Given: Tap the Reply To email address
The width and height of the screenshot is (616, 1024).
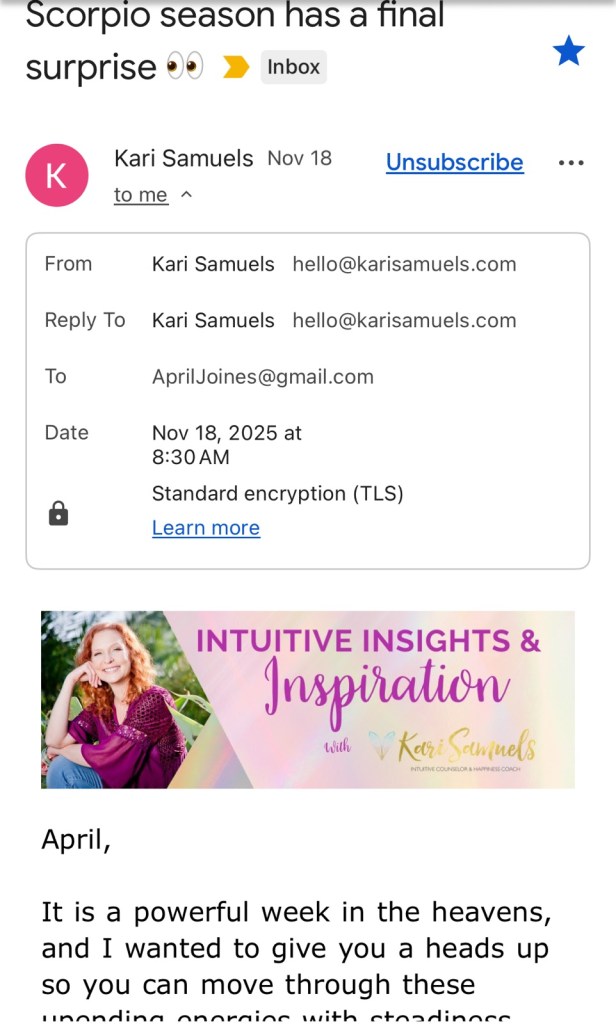Looking at the screenshot, I should click(x=404, y=320).
